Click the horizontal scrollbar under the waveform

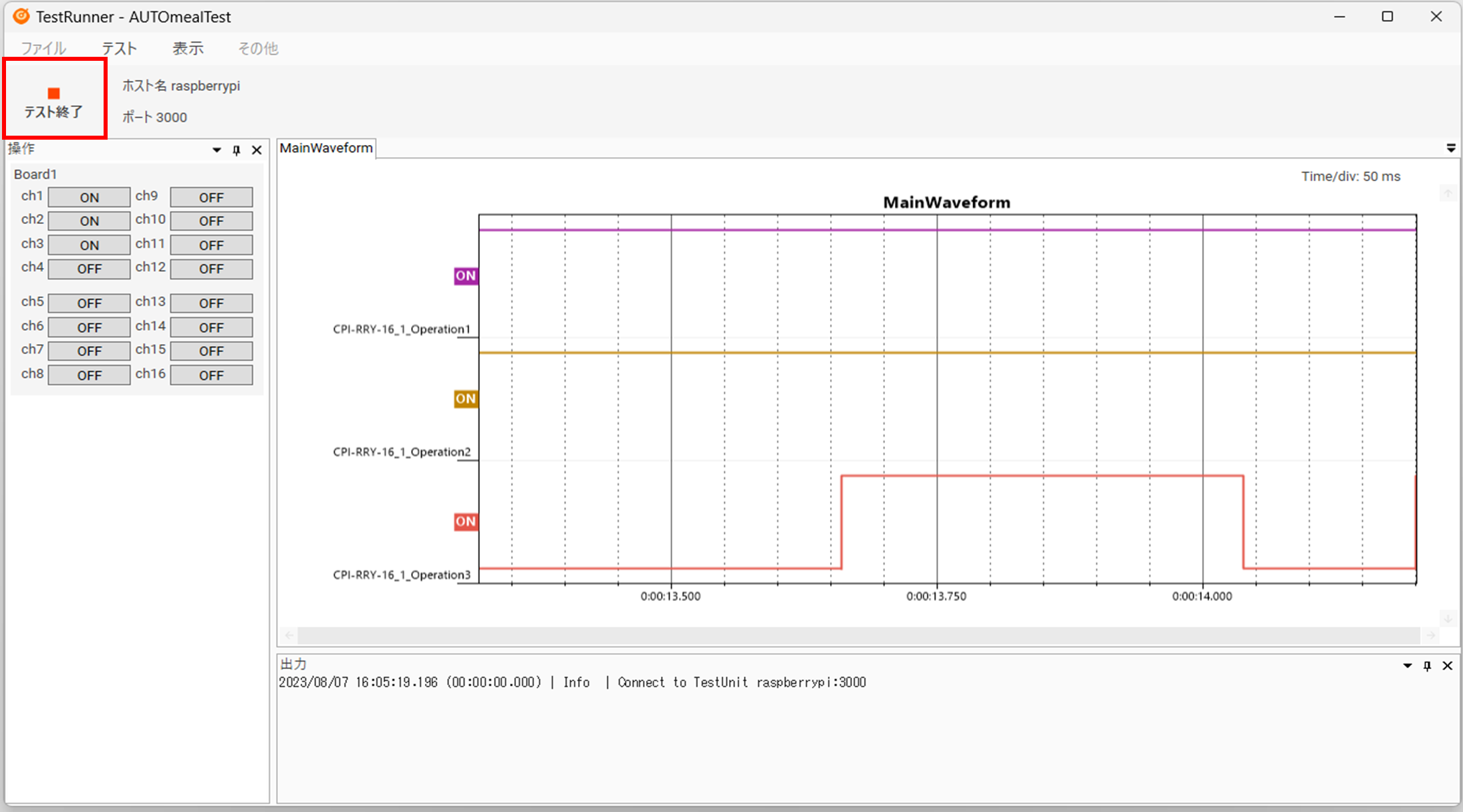[x=855, y=636]
